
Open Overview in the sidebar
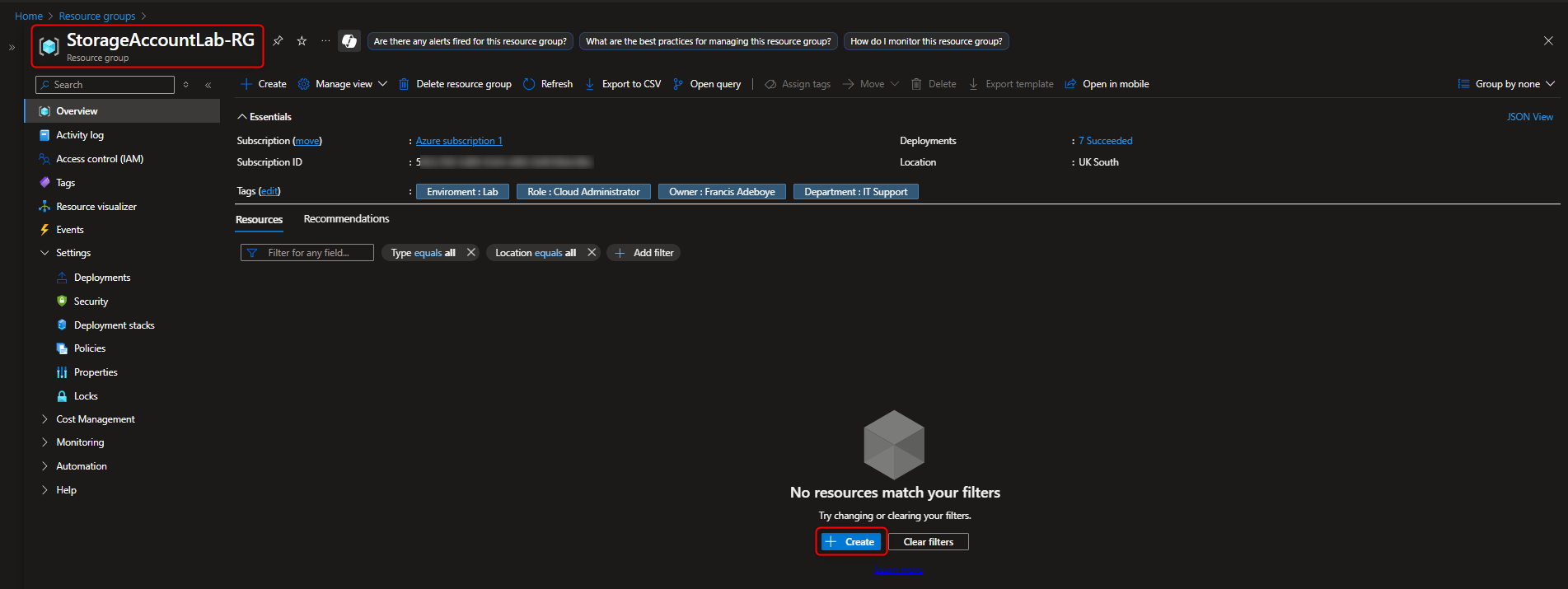click(122, 111)
